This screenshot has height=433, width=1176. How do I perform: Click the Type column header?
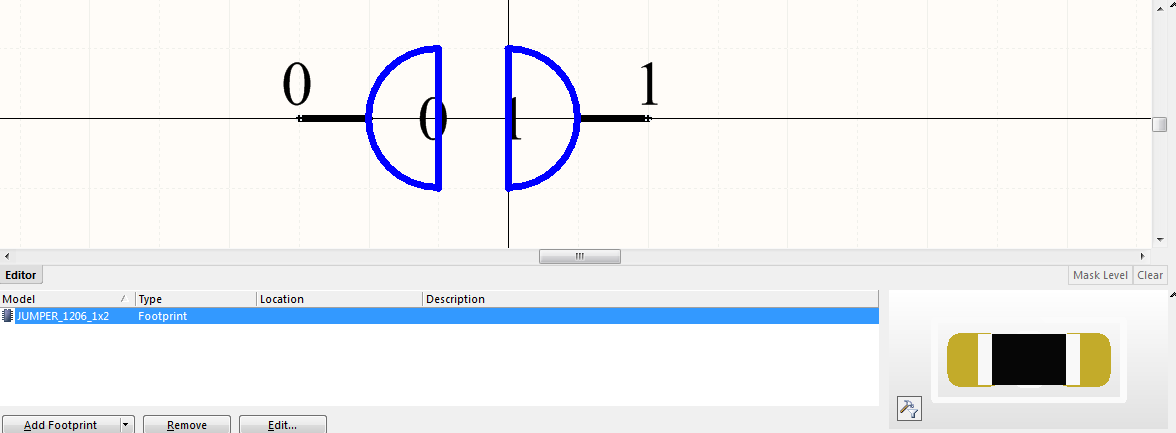coord(196,299)
